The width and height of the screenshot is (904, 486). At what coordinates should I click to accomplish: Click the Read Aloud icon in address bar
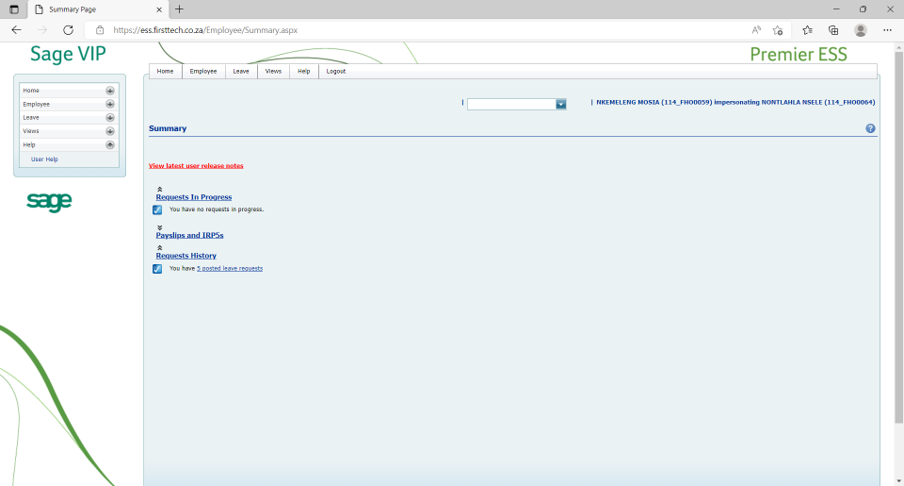coord(756,30)
